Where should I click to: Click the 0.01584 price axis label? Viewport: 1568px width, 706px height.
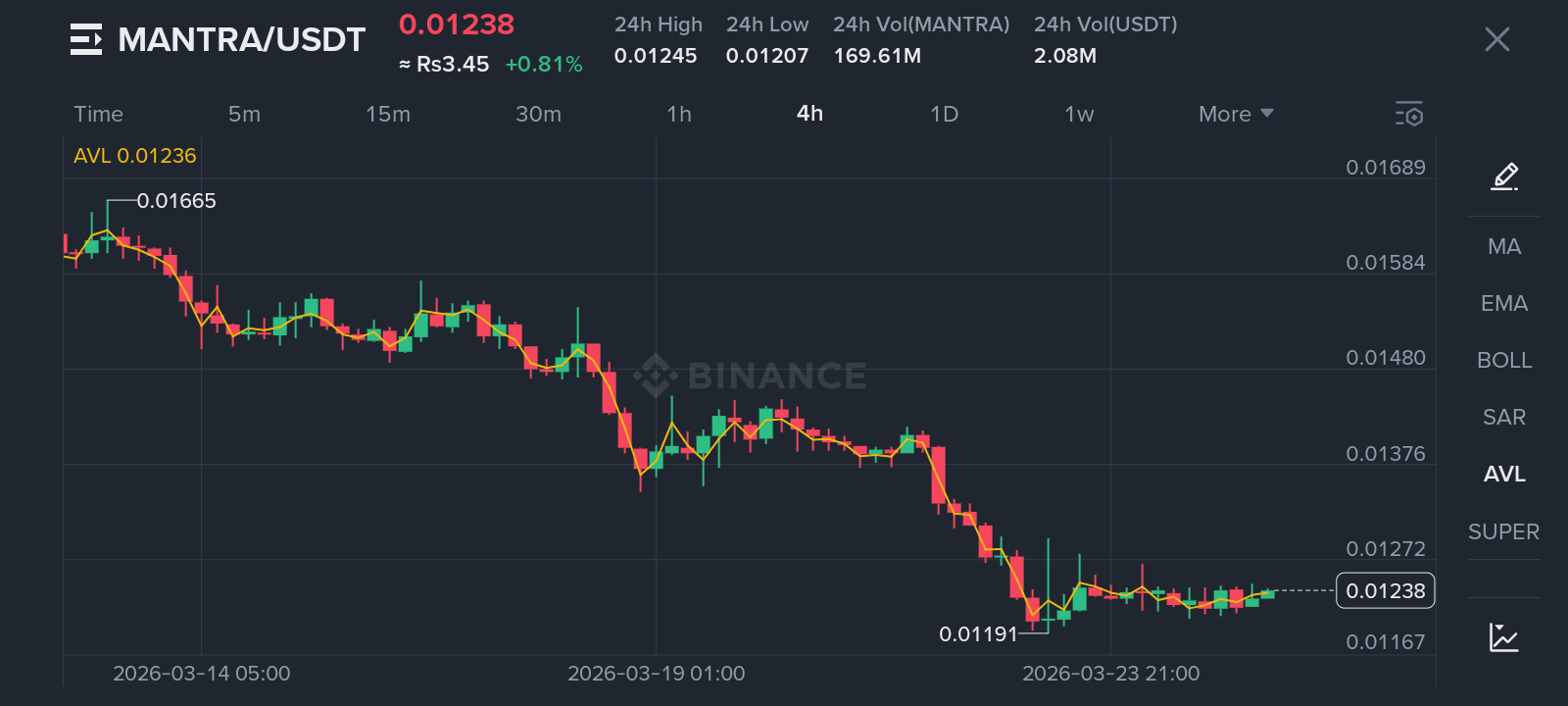pos(1386,263)
